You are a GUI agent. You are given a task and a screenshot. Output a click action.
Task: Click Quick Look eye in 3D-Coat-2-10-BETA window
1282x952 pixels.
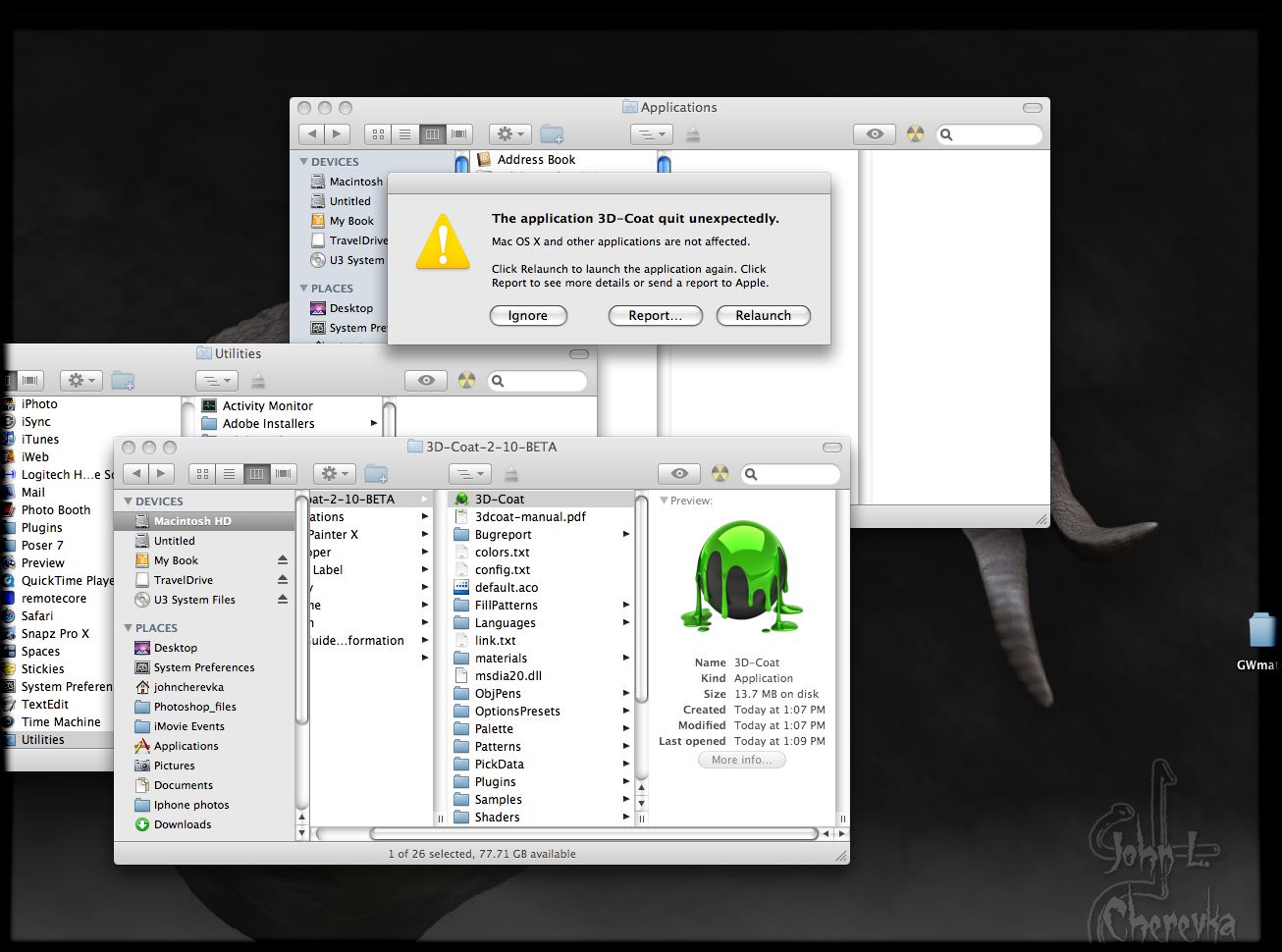click(x=679, y=474)
